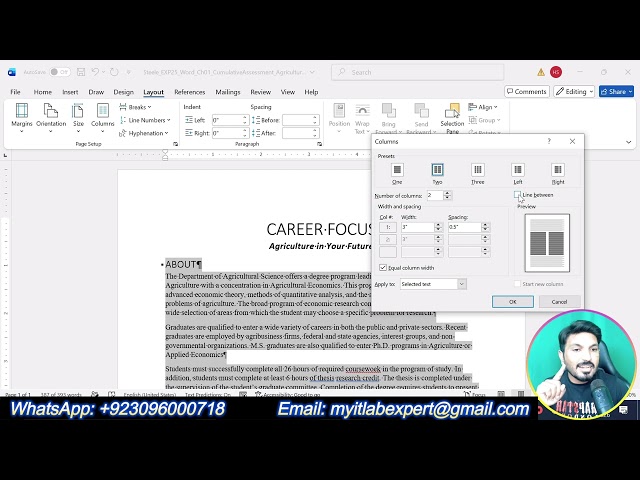Open the File tab

tap(16, 92)
